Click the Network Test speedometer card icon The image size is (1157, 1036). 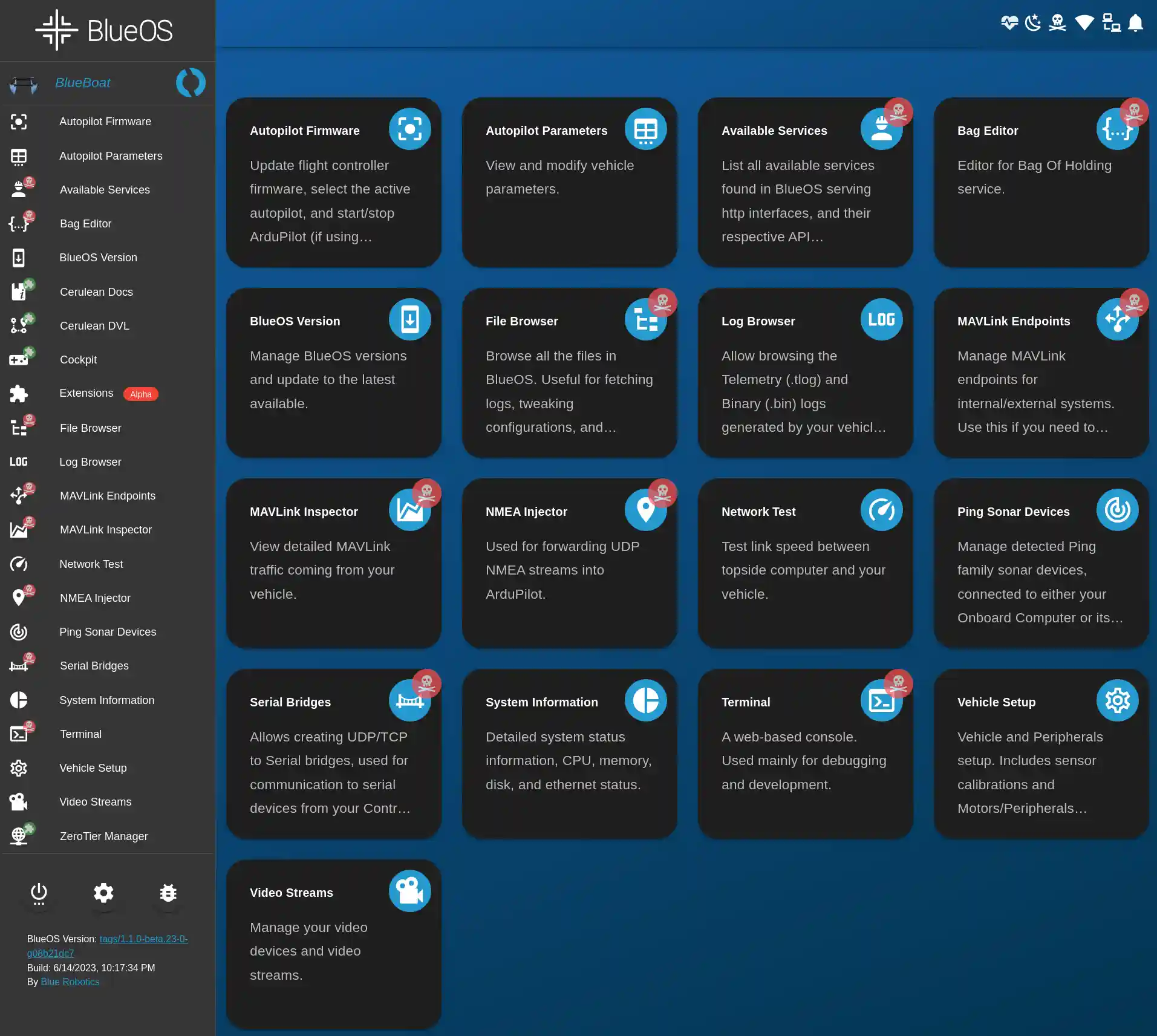[x=881, y=510]
